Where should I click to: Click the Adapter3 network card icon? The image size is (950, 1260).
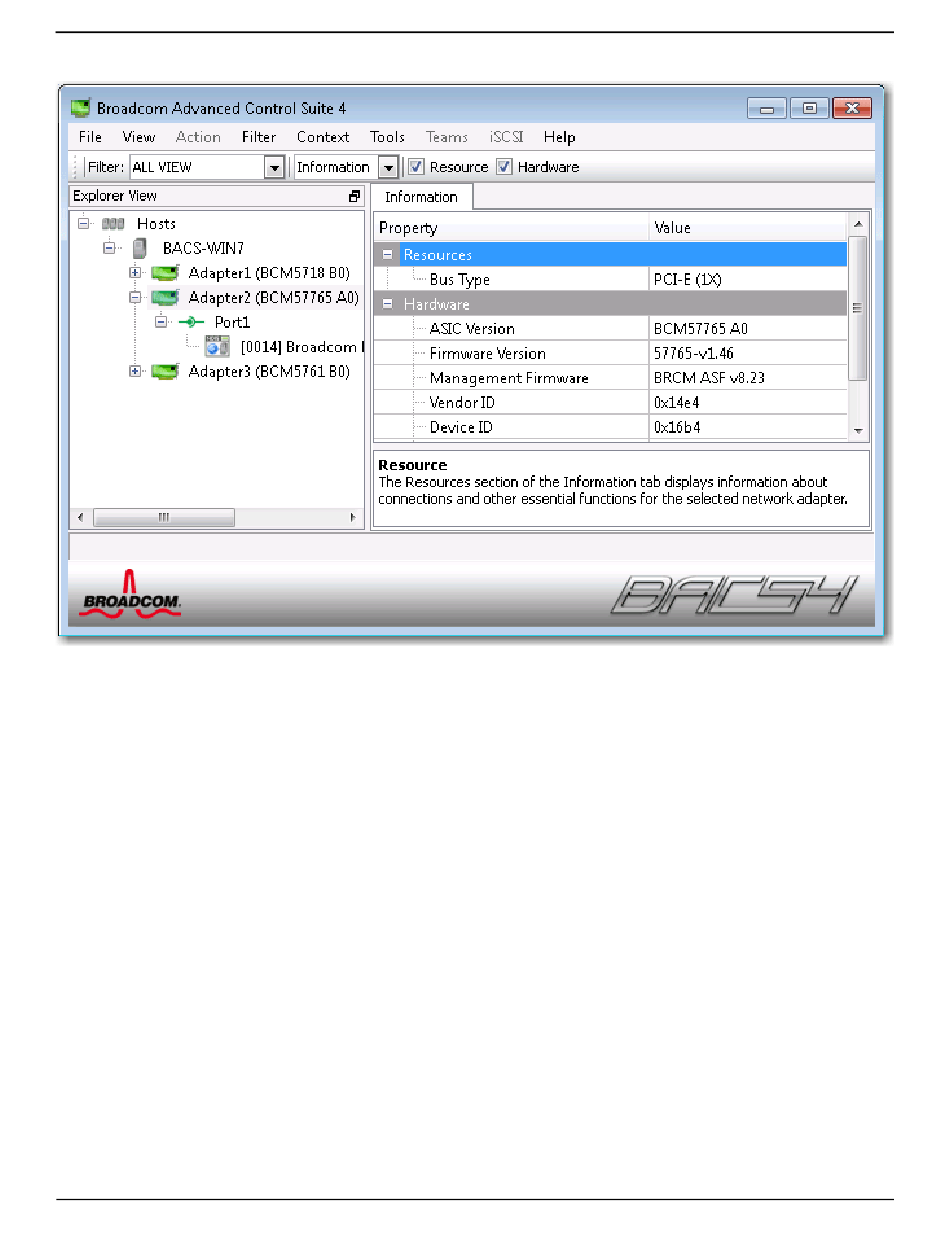coord(165,372)
